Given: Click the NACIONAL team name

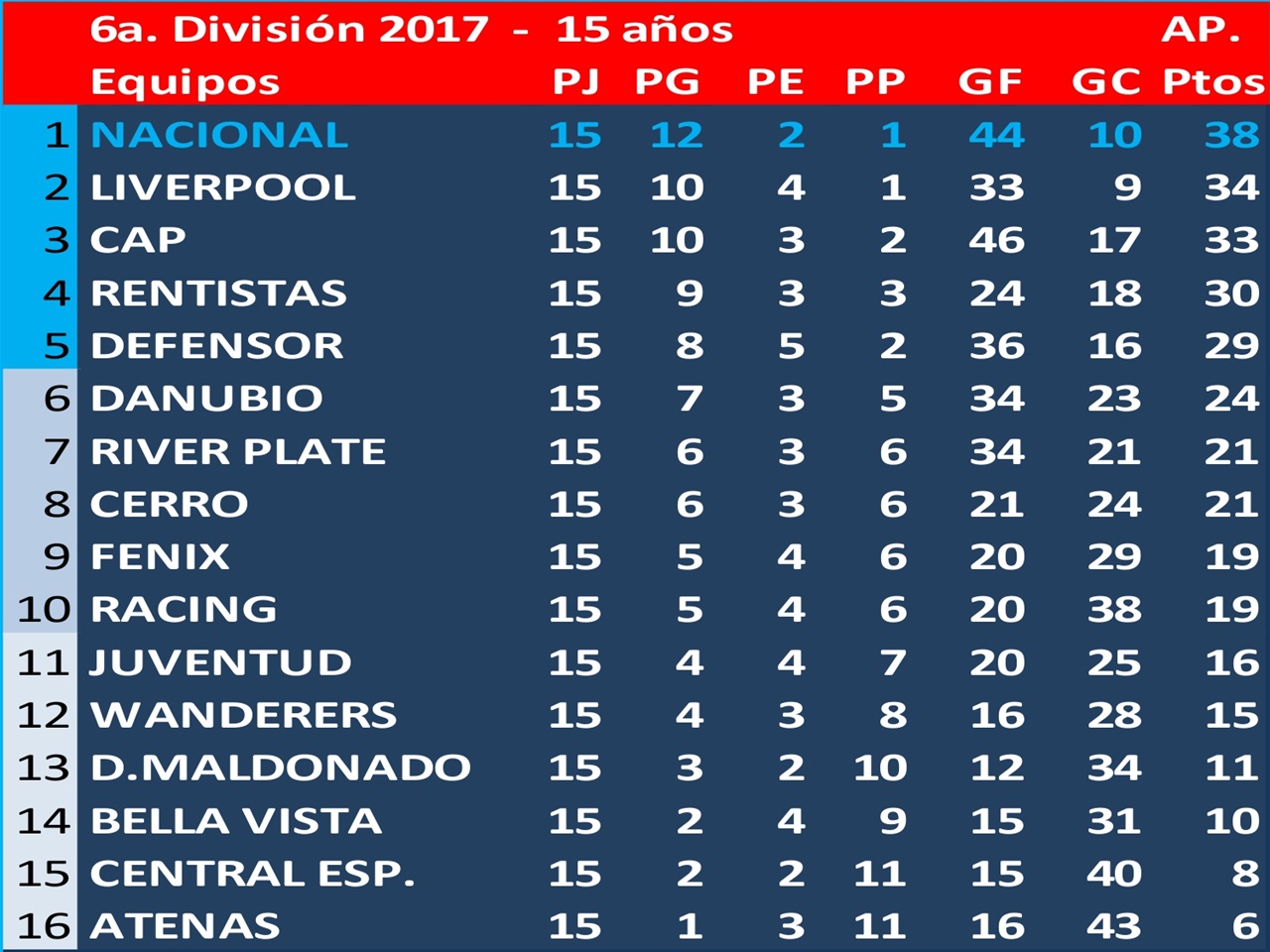Looking at the screenshot, I should coord(219,135).
